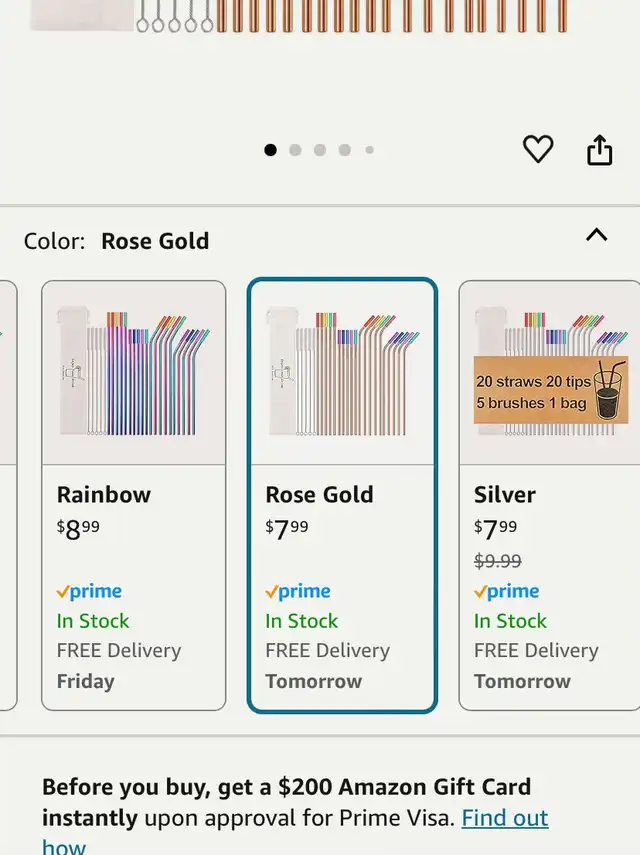
Task: Collapse the Color section chevron
Action: coord(596,236)
